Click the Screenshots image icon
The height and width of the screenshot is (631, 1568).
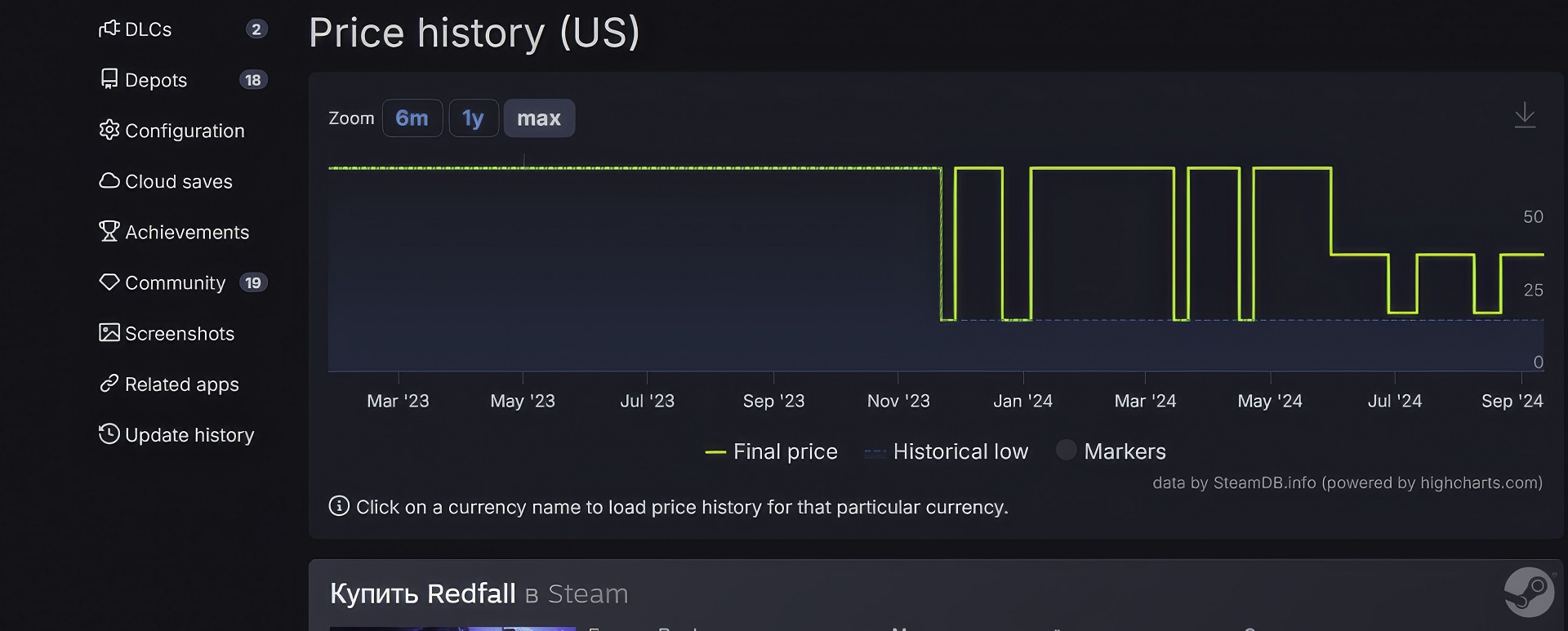coord(109,332)
